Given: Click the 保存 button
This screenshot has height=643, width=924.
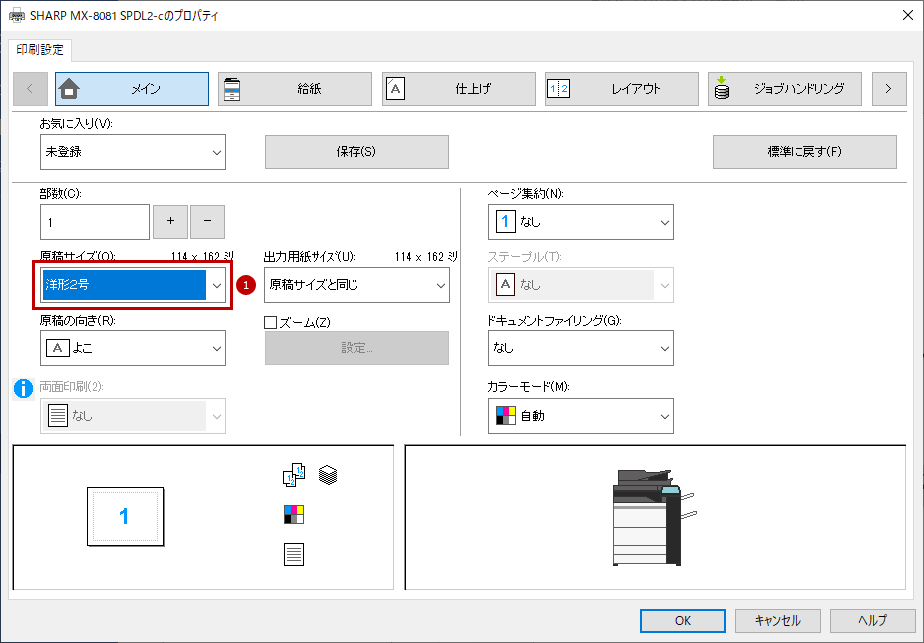Looking at the screenshot, I should (357, 152).
